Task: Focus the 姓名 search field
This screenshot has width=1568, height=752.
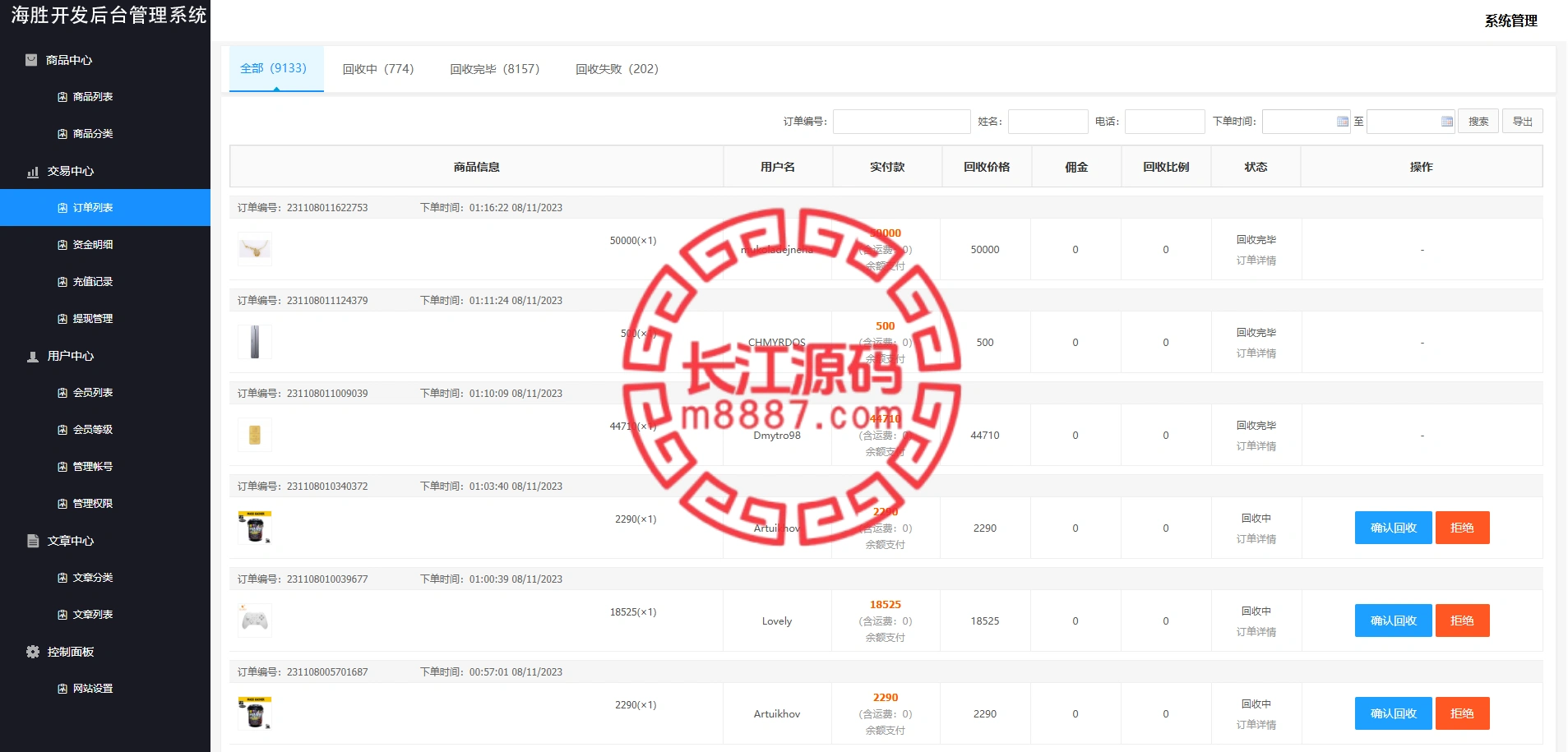Action: click(x=1048, y=122)
